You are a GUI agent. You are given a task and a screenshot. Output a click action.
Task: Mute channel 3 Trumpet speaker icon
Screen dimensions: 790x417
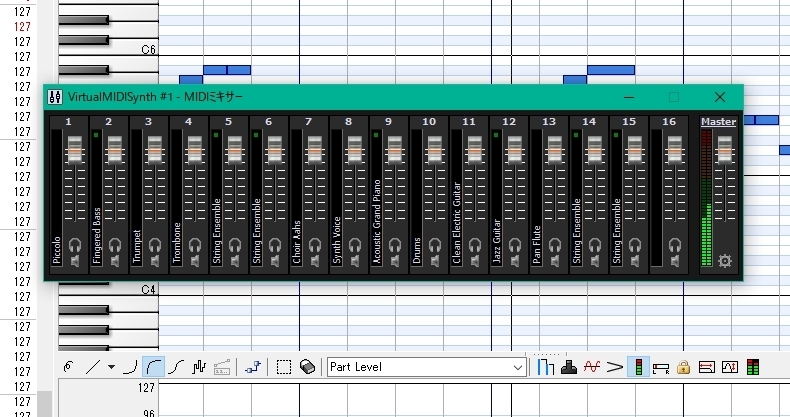(x=155, y=261)
